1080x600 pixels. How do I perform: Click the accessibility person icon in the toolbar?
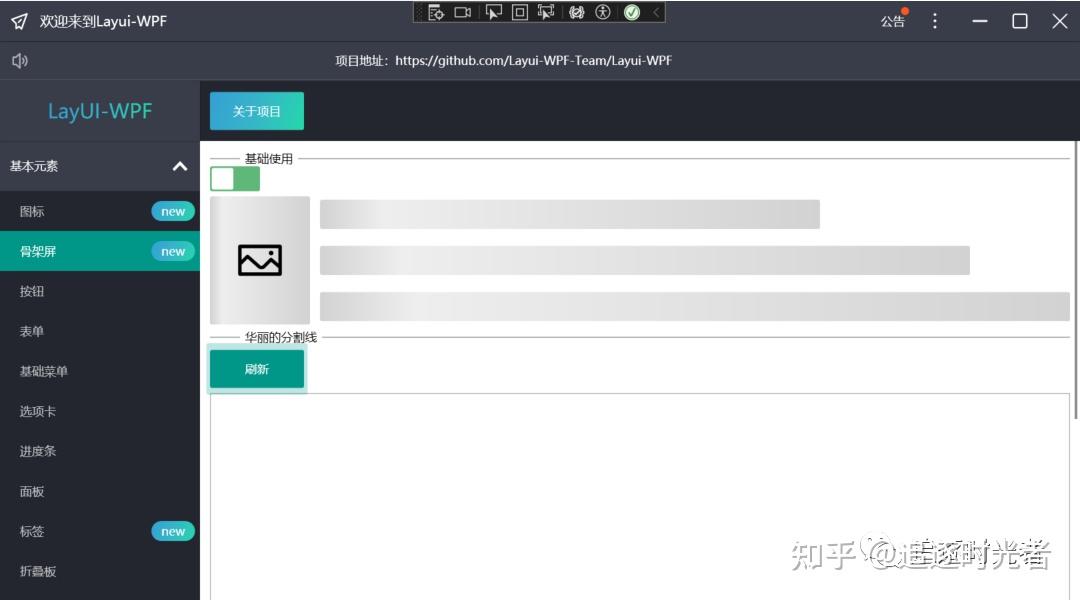click(602, 13)
